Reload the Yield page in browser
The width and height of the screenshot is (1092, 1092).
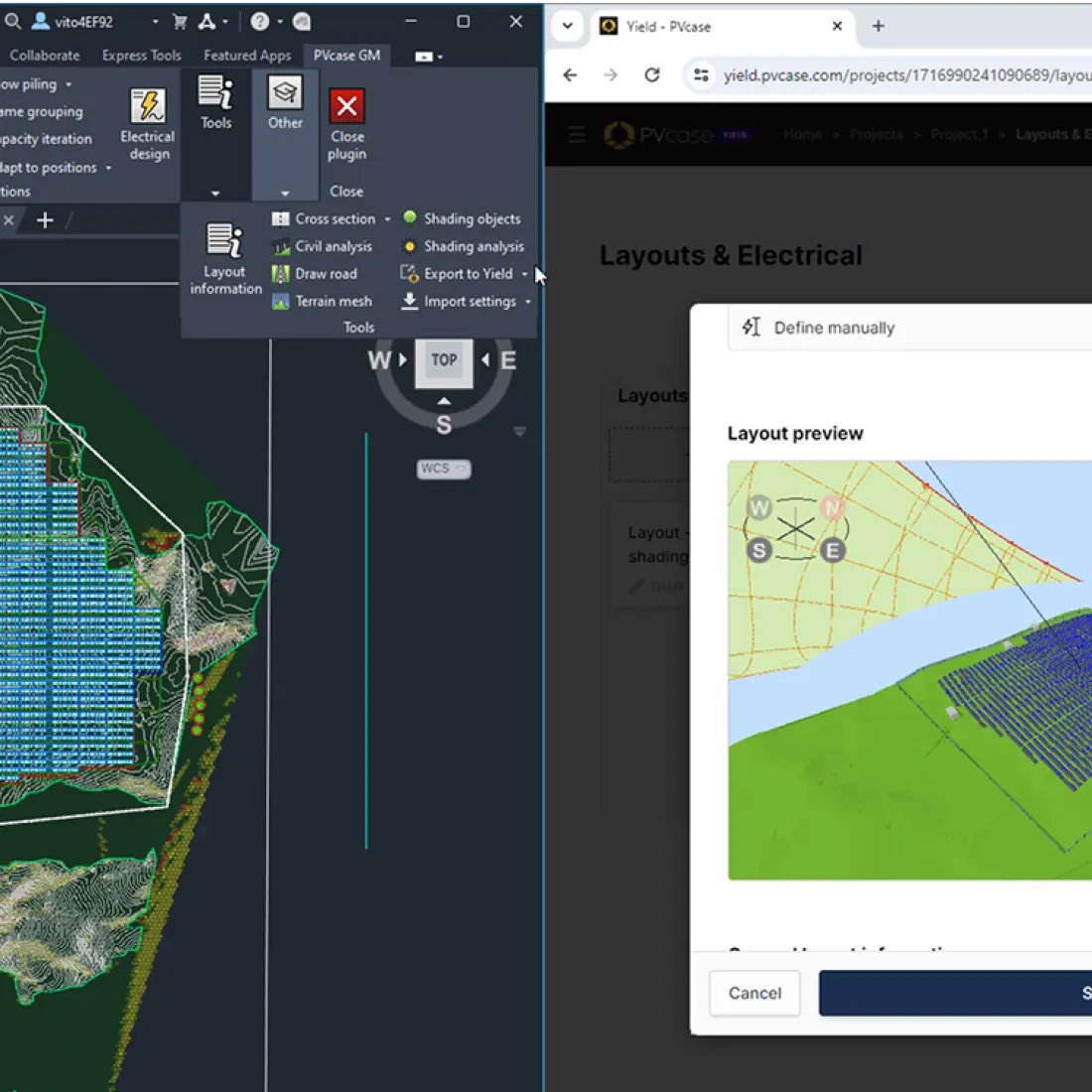click(652, 75)
